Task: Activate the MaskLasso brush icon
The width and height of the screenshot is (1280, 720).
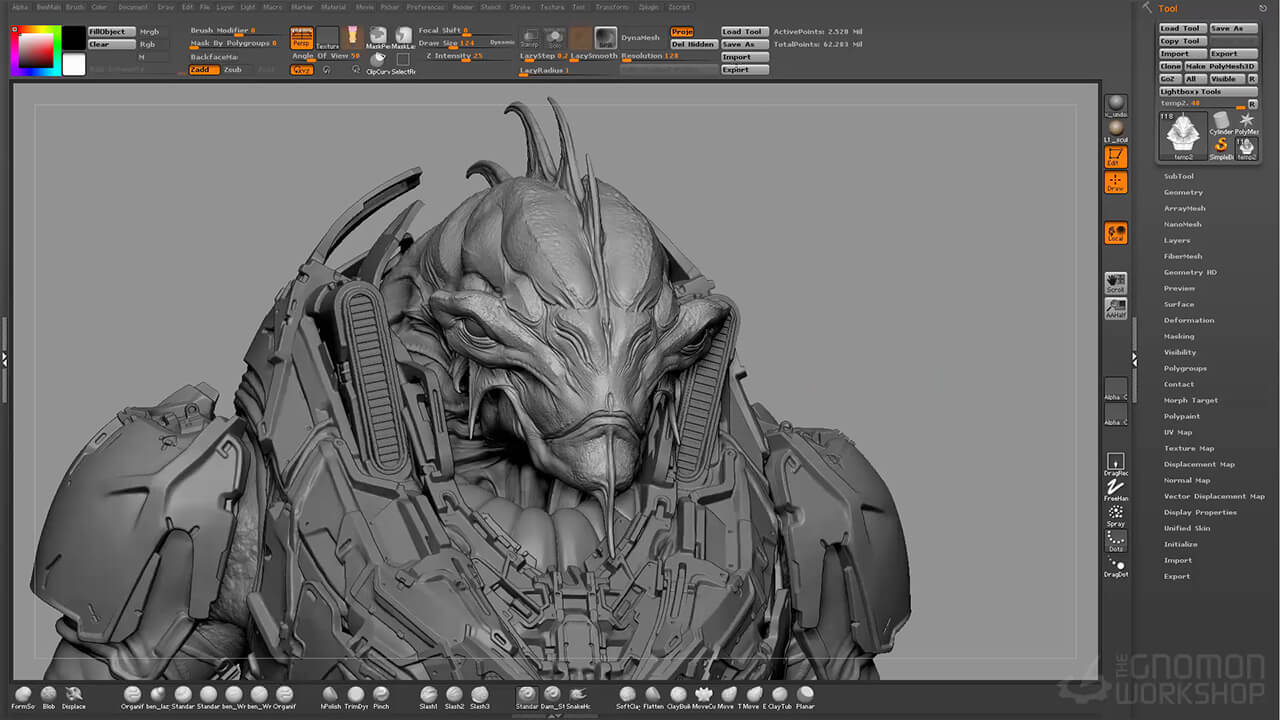Action: click(403, 38)
